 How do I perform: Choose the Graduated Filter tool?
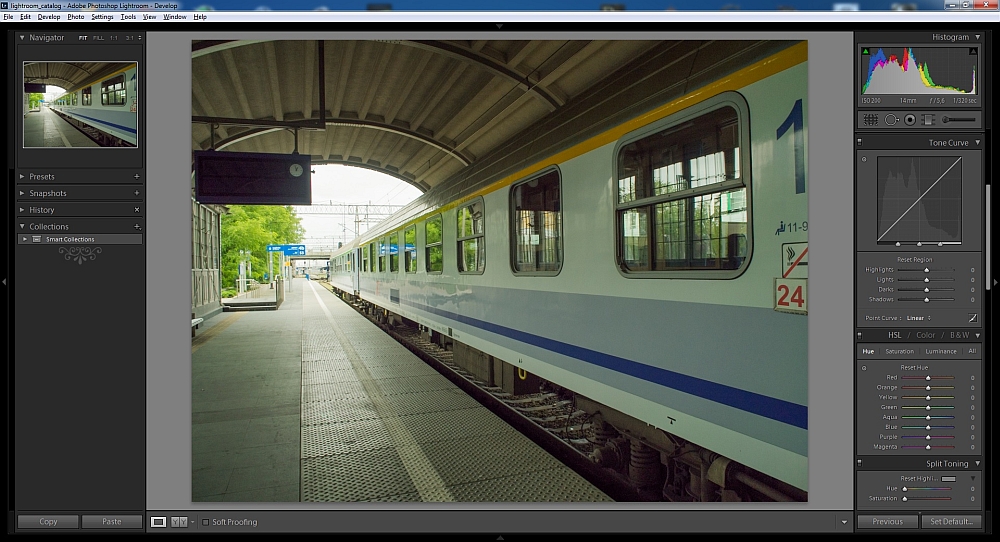point(929,120)
